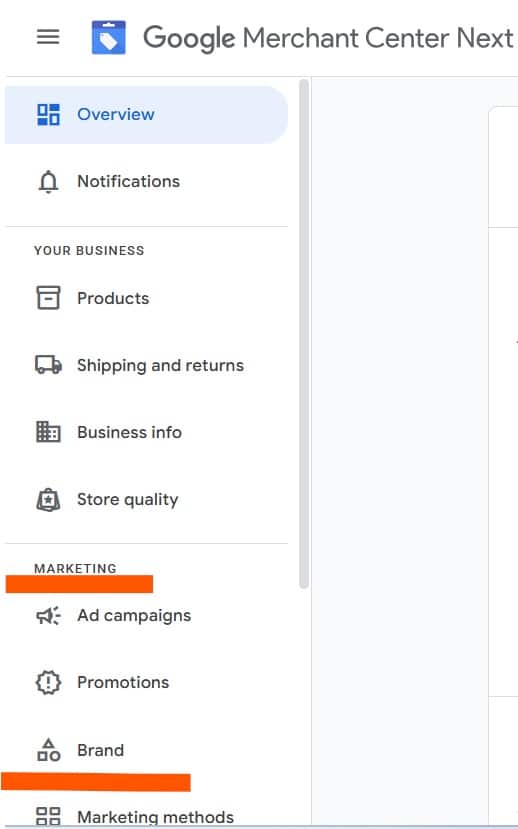Open the hamburger navigation menu

48,37
